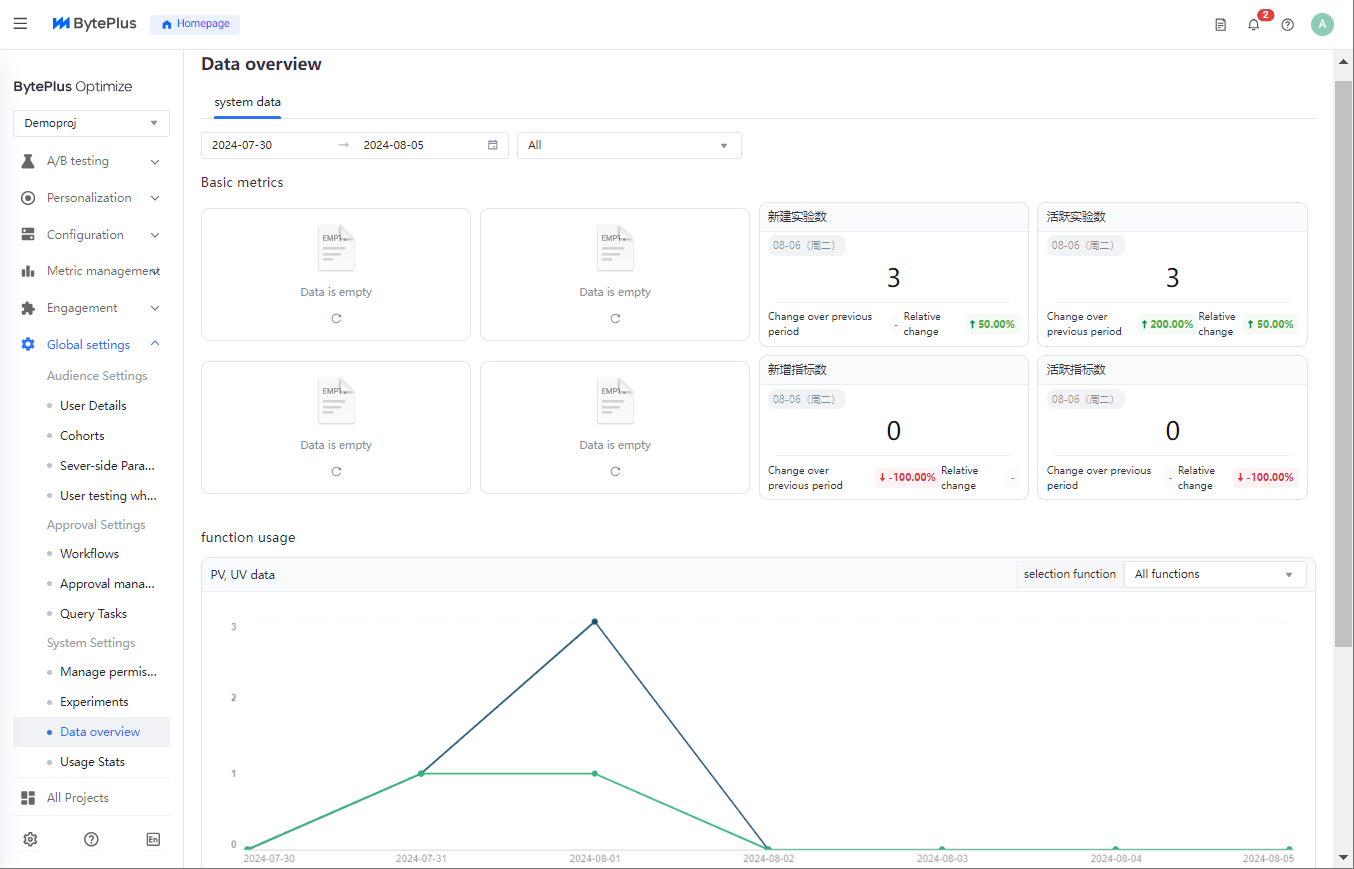Click the BytePlus logo
Screen dimensions: 1354x869
click(x=94, y=24)
